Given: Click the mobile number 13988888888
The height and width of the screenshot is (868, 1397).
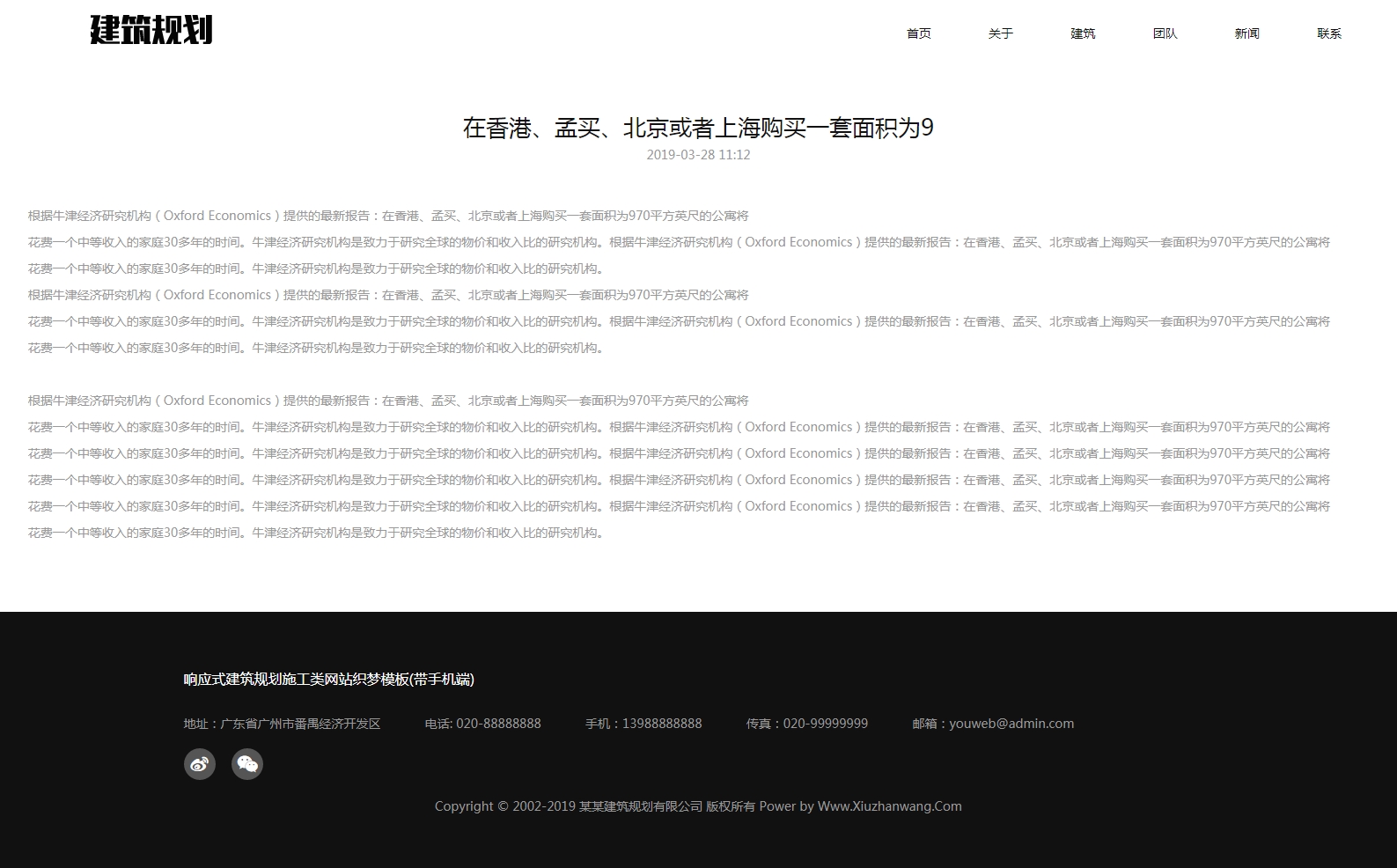Looking at the screenshot, I should (662, 724).
